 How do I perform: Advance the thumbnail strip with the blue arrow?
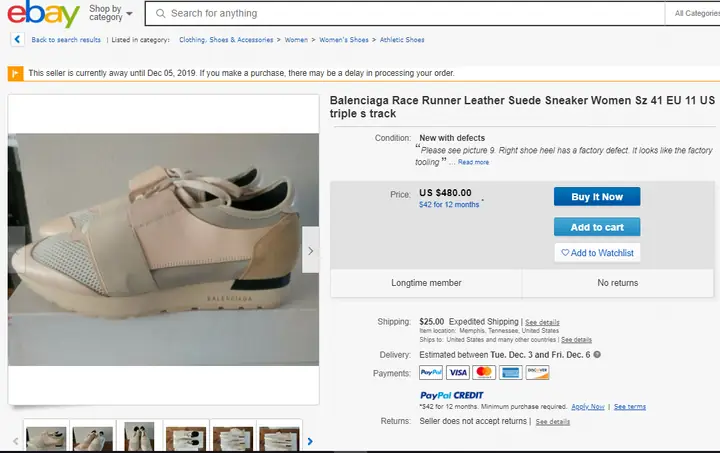[310, 441]
